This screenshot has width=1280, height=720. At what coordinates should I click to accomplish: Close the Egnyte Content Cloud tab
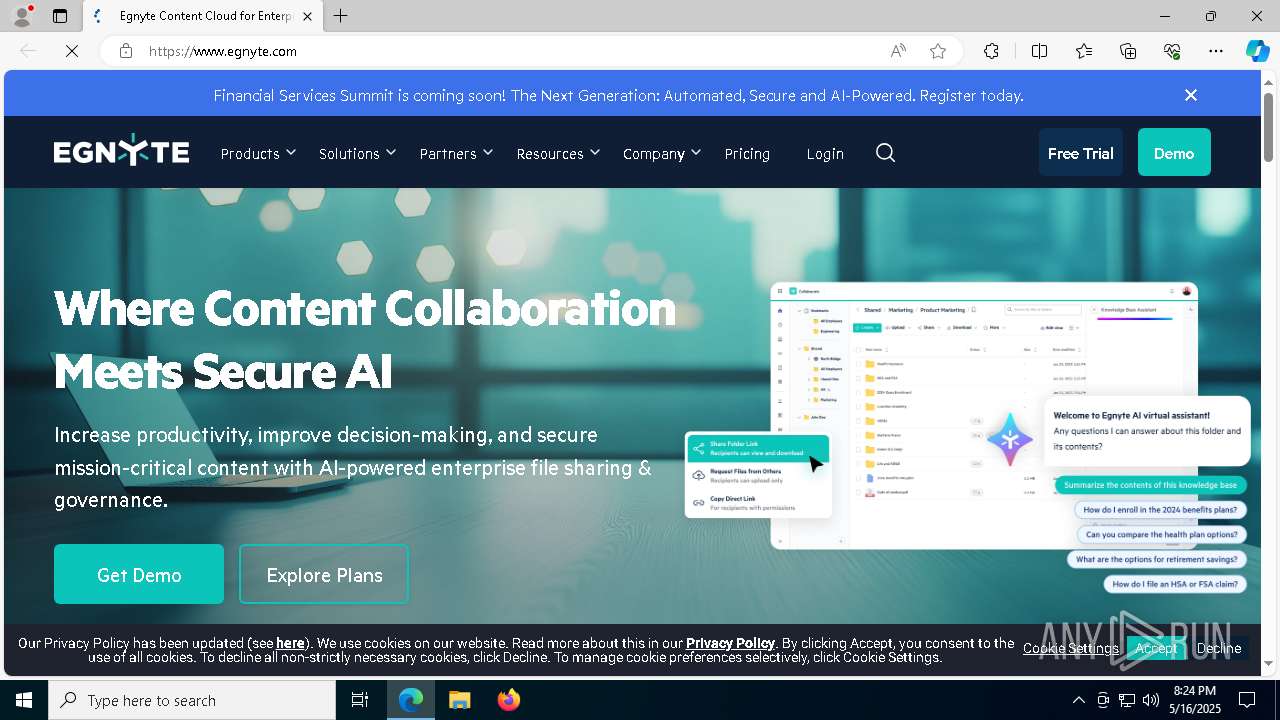[307, 16]
